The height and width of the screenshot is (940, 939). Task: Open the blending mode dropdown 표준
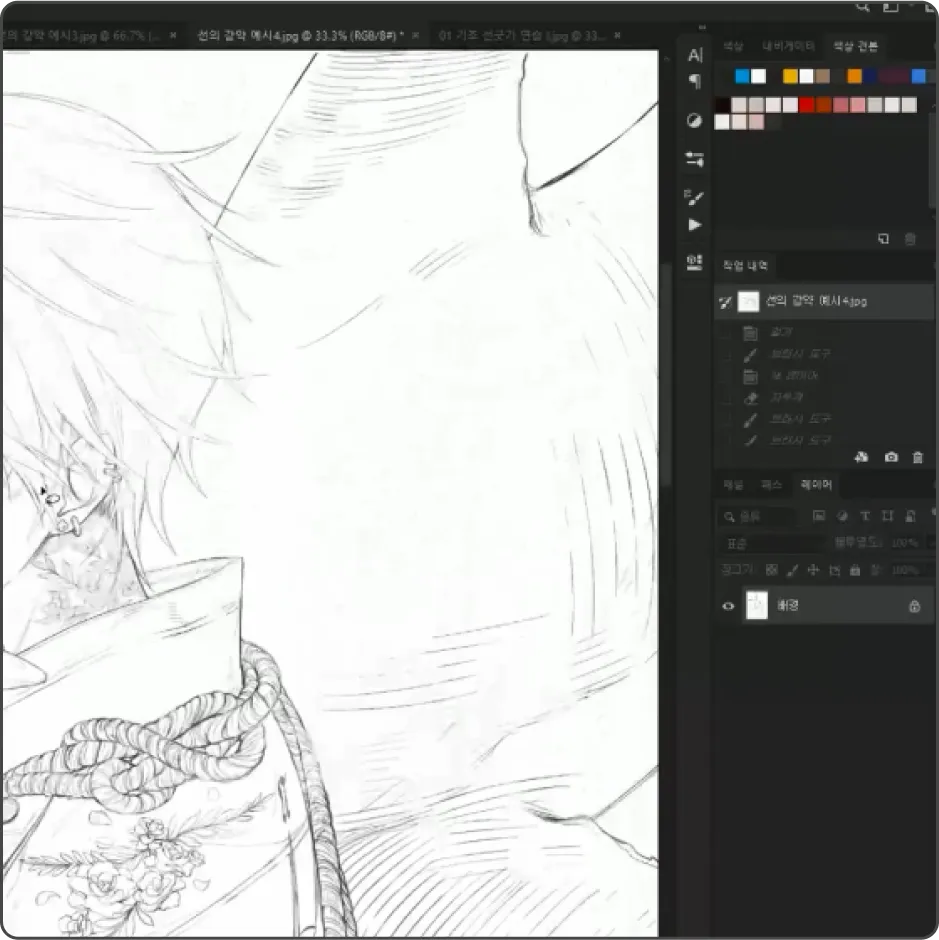(x=772, y=544)
